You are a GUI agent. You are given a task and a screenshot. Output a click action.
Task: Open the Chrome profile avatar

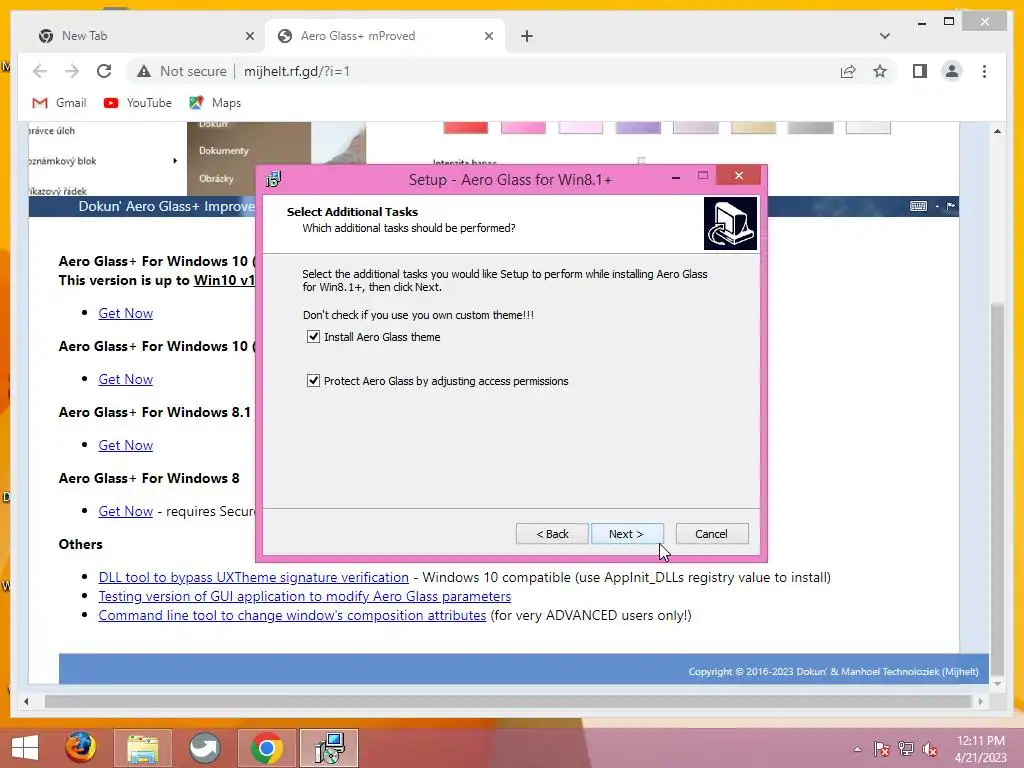952,71
